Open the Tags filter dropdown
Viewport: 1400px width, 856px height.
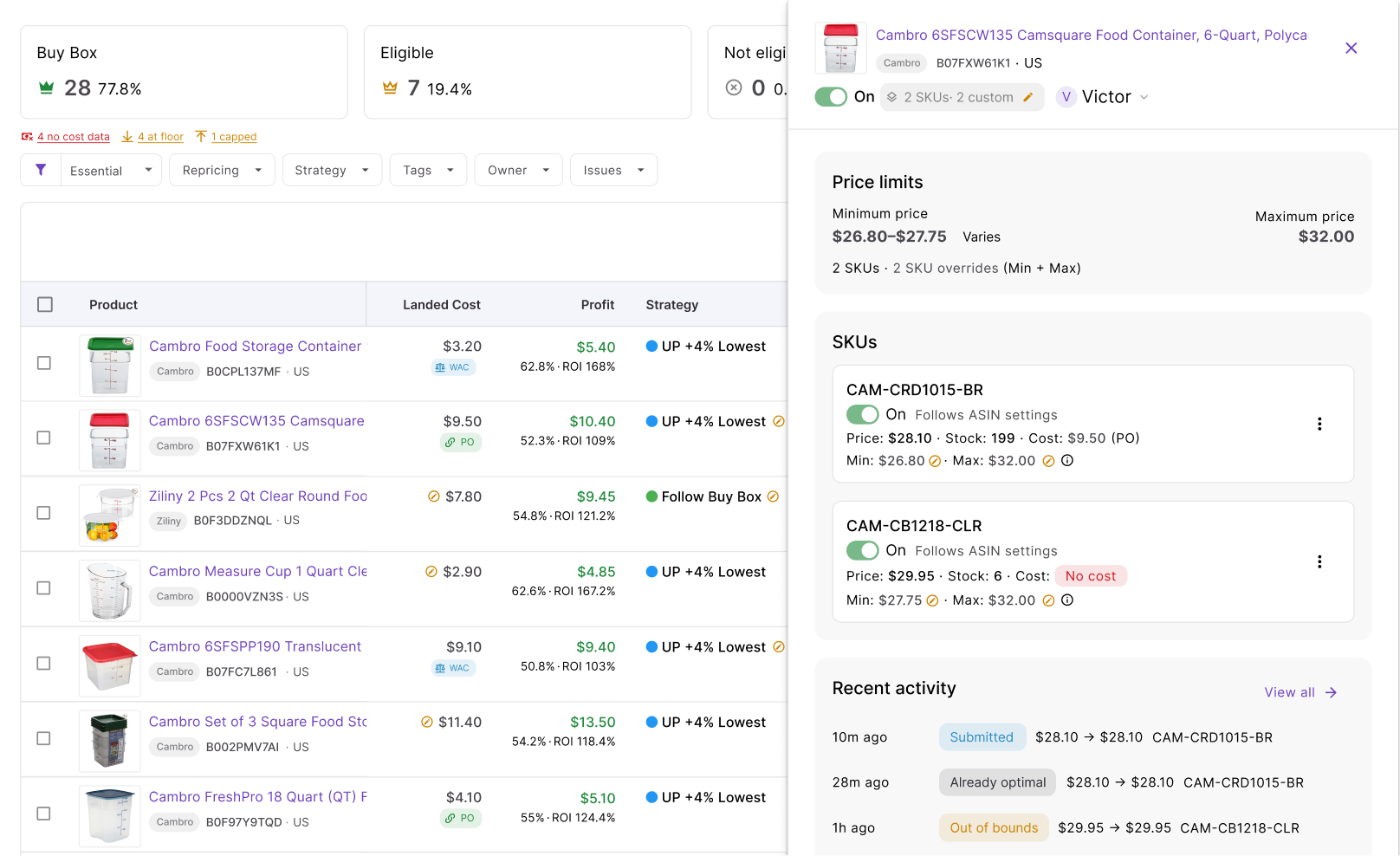point(429,170)
